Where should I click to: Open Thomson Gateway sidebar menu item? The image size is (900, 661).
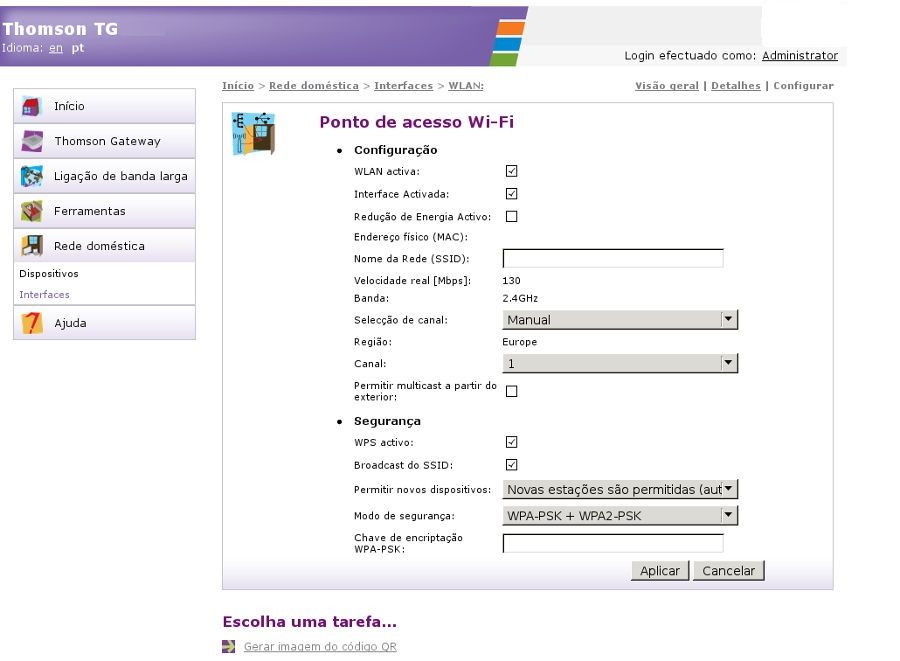[104, 141]
